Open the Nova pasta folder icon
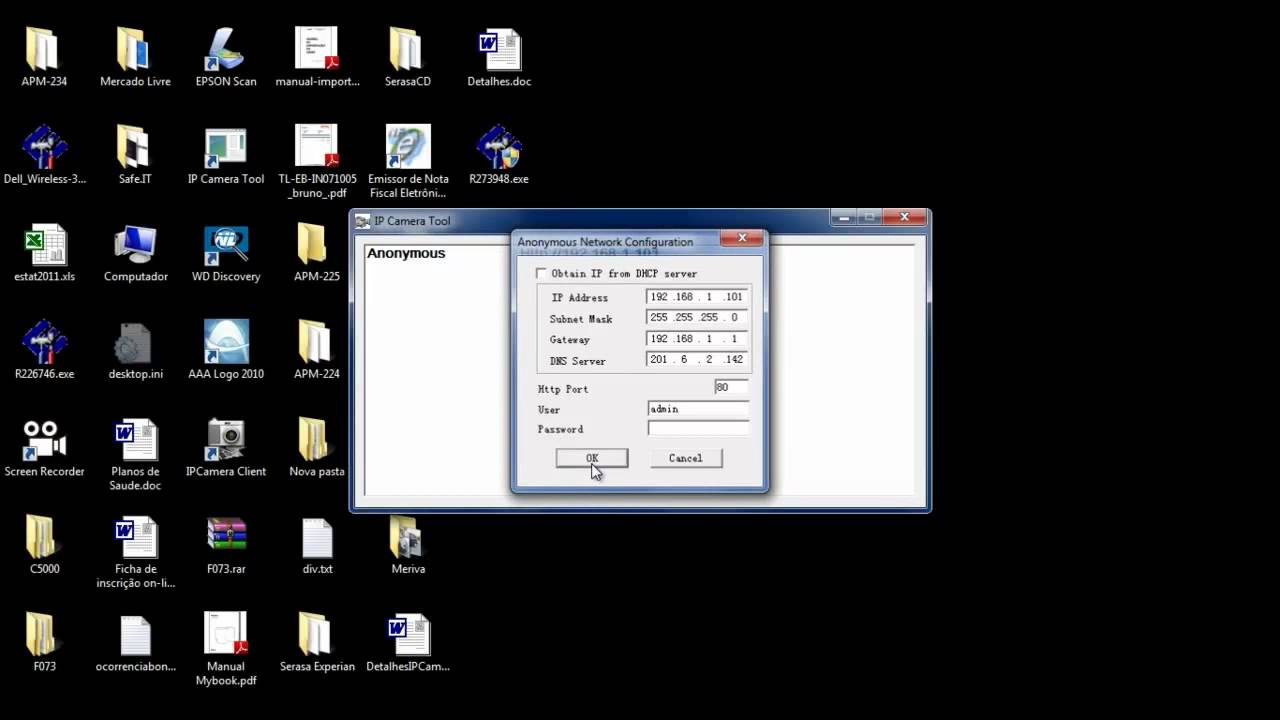 pos(317,440)
